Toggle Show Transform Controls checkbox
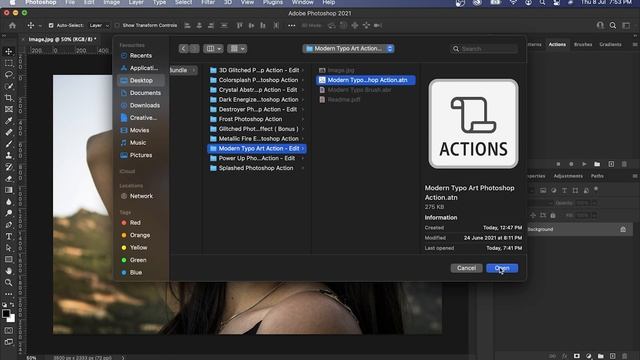The height and width of the screenshot is (360, 640). [x=117, y=25]
